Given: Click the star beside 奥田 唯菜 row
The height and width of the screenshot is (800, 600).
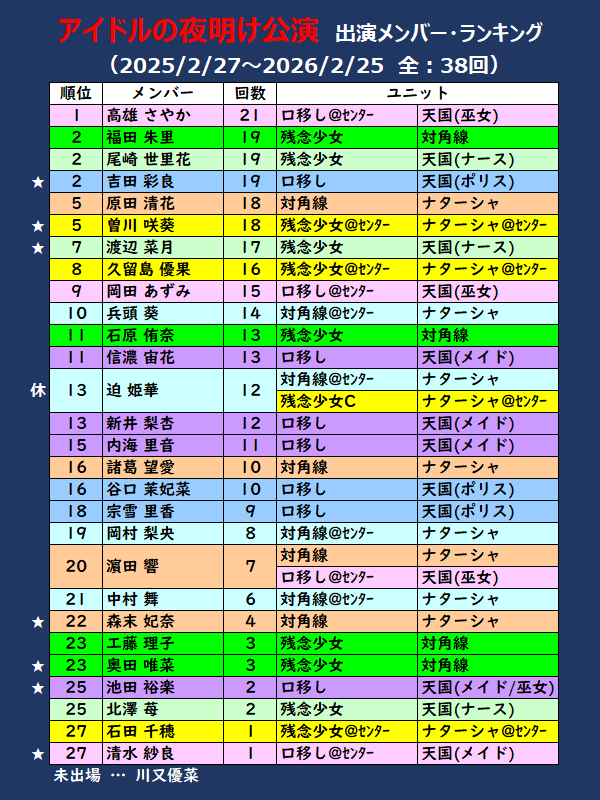Looking at the screenshot, I should pos(38,666).
